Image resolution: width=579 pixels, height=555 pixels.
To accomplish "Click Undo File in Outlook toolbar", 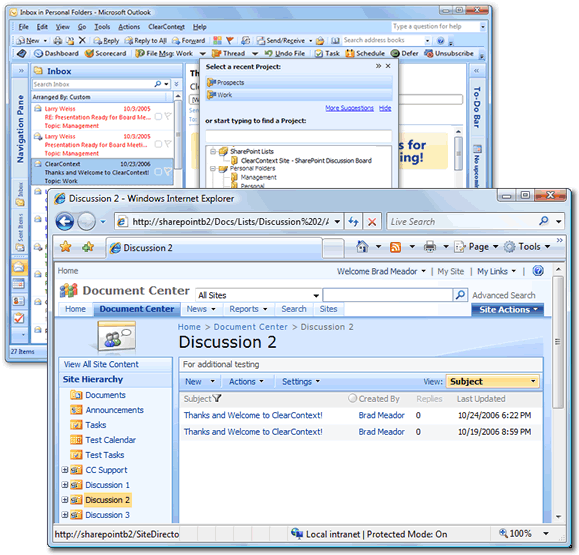I will 285,54.
